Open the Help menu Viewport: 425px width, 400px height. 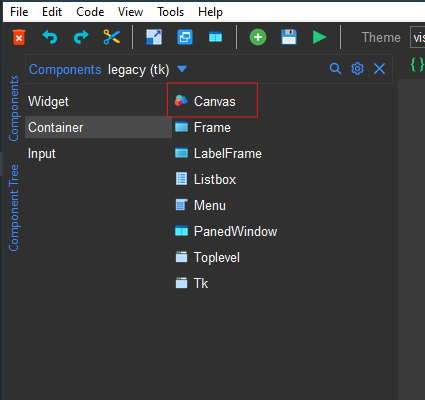click(210, 12)
